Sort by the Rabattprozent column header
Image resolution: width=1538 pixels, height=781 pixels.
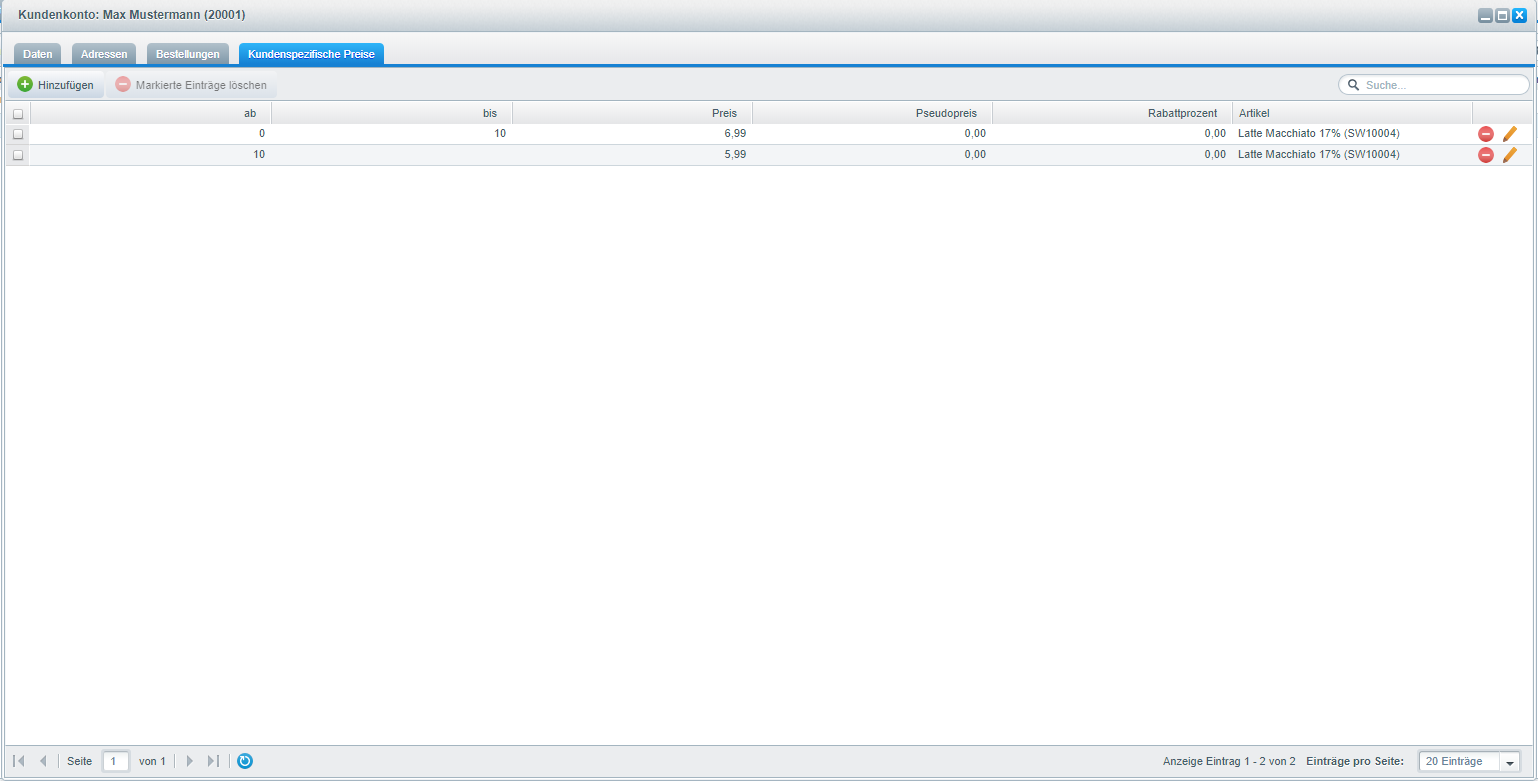1112,113
